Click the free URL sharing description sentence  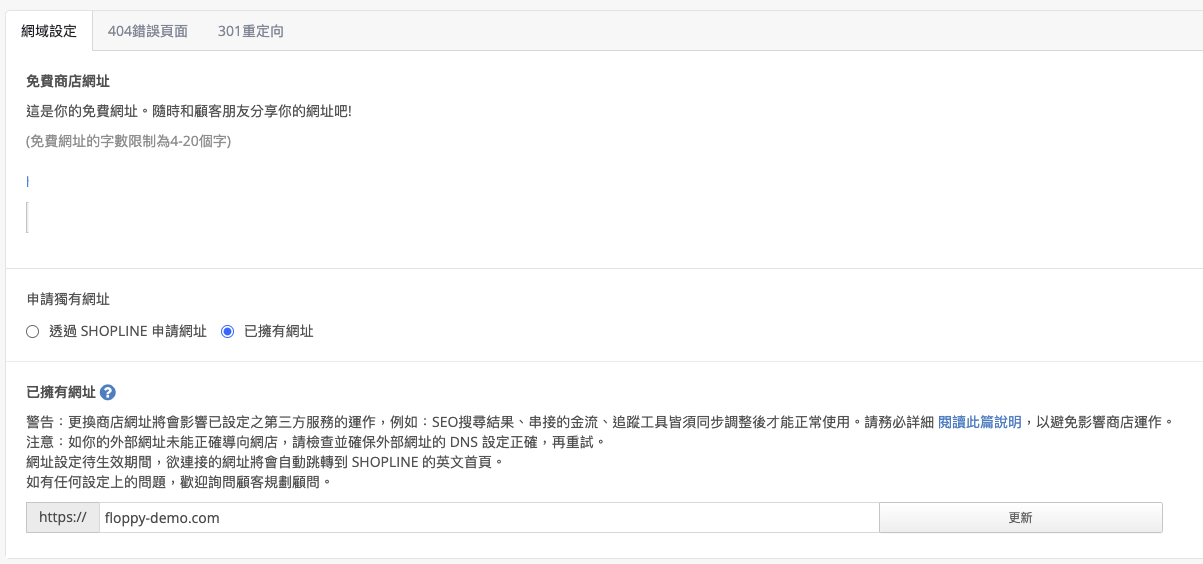(x=189, y=111)
